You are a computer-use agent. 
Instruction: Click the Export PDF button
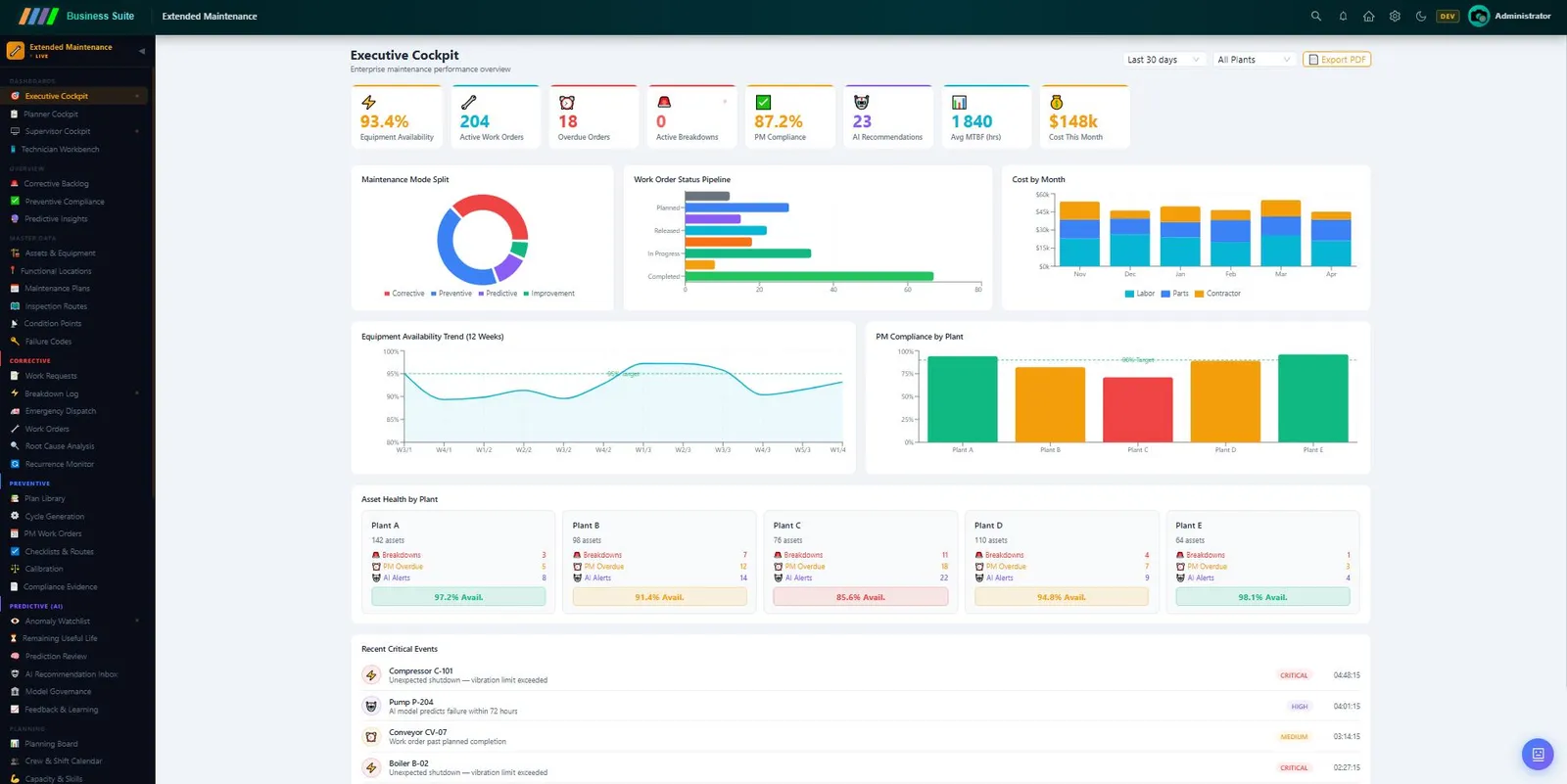pos(1337,60)
